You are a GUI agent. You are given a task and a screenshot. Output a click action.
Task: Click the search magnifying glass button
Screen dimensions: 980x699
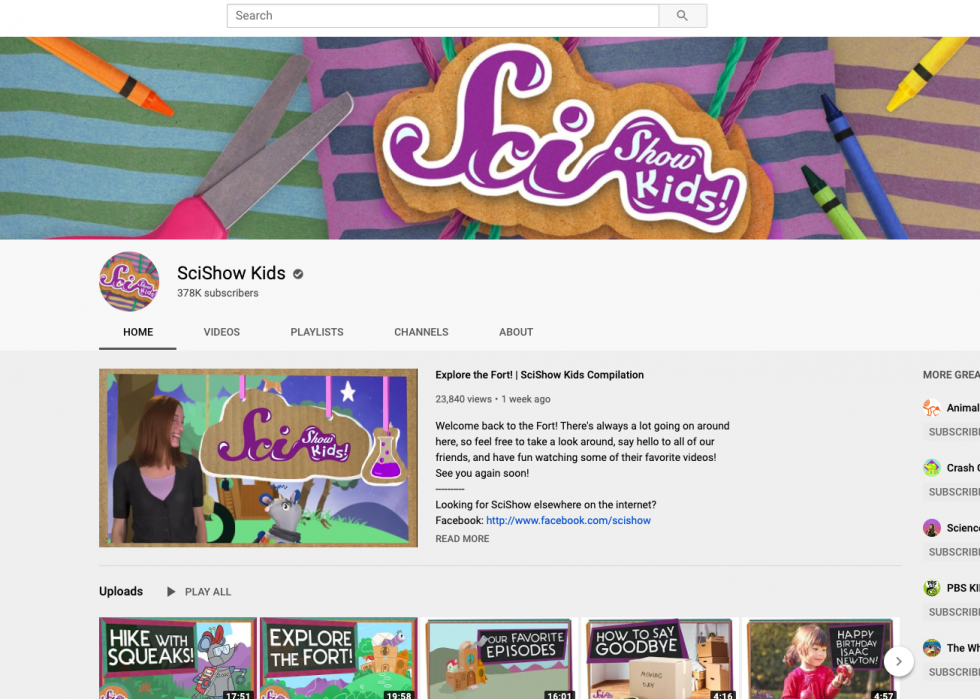(x=682, y=16)
